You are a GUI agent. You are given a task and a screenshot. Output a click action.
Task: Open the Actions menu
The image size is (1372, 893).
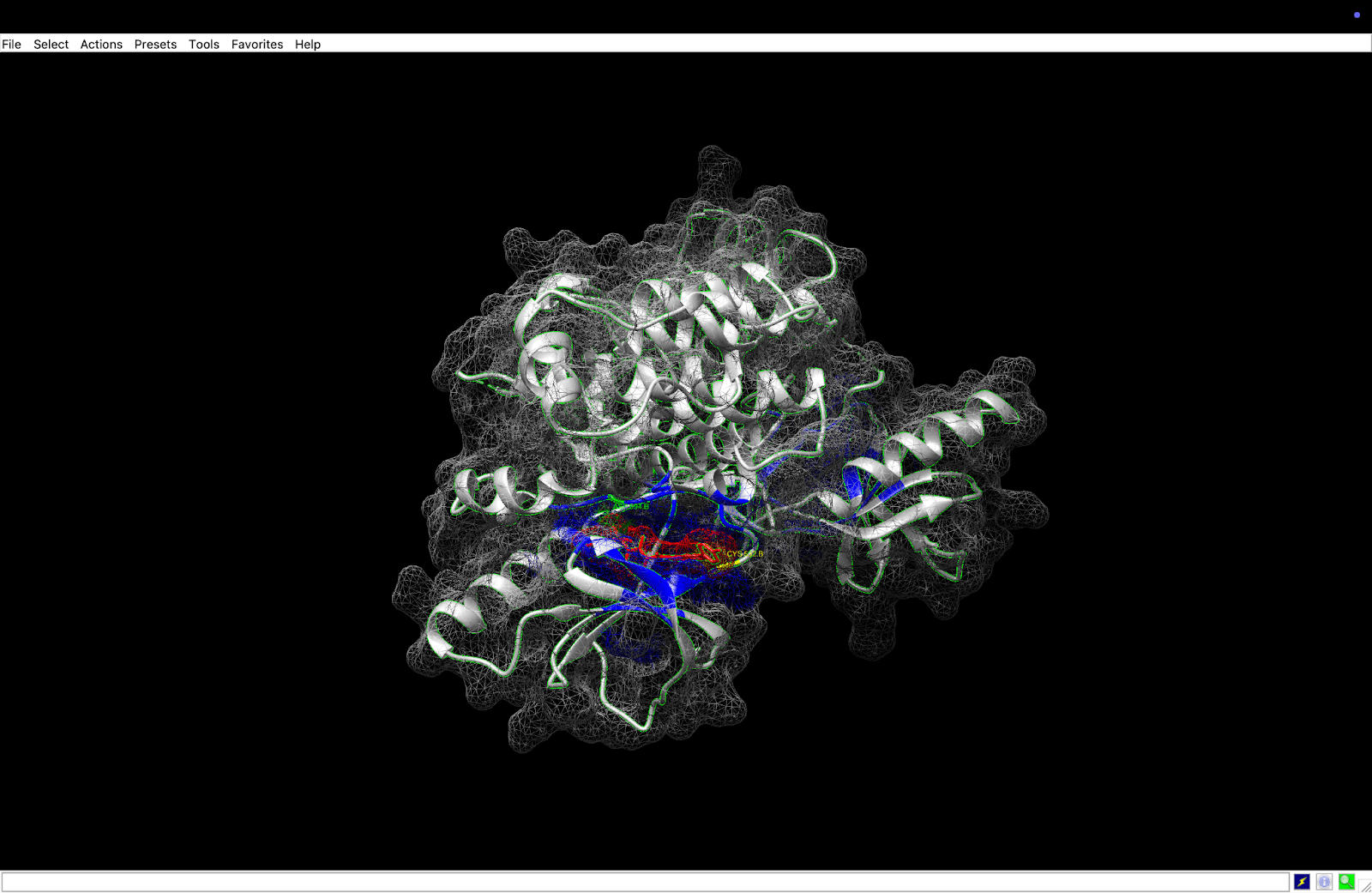[101, 45]
